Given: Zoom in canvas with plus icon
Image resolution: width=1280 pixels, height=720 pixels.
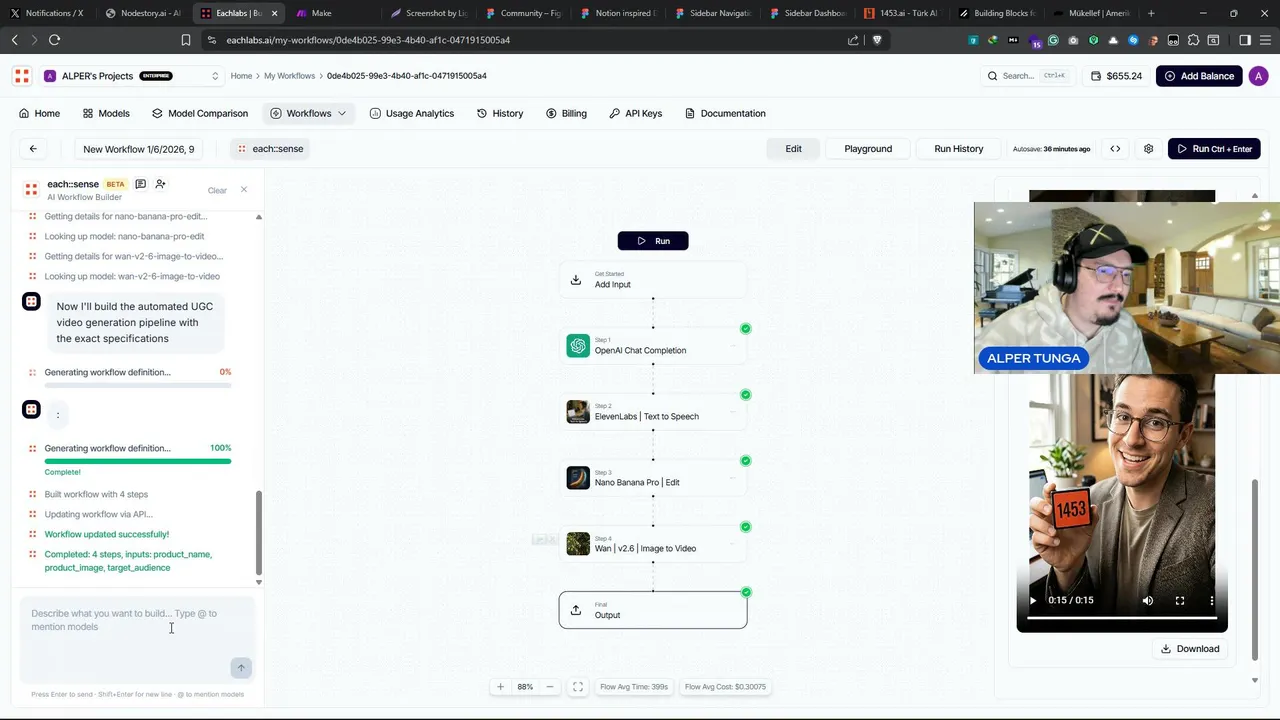Looking at the screenshot, I should 501,687.
